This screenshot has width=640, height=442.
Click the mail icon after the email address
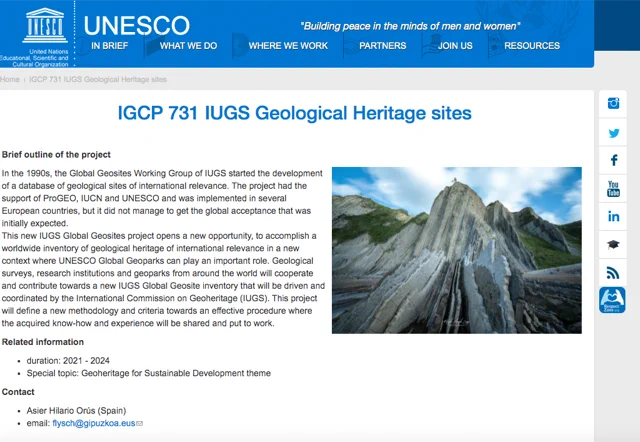(x=140, y=424)
